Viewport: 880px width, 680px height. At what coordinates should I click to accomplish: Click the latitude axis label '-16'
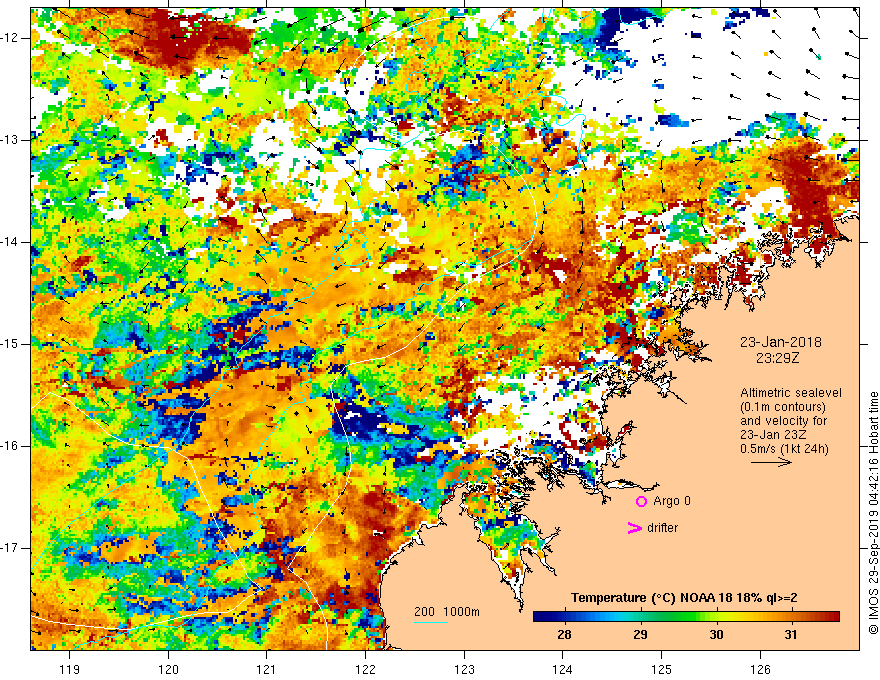(10, 446)
